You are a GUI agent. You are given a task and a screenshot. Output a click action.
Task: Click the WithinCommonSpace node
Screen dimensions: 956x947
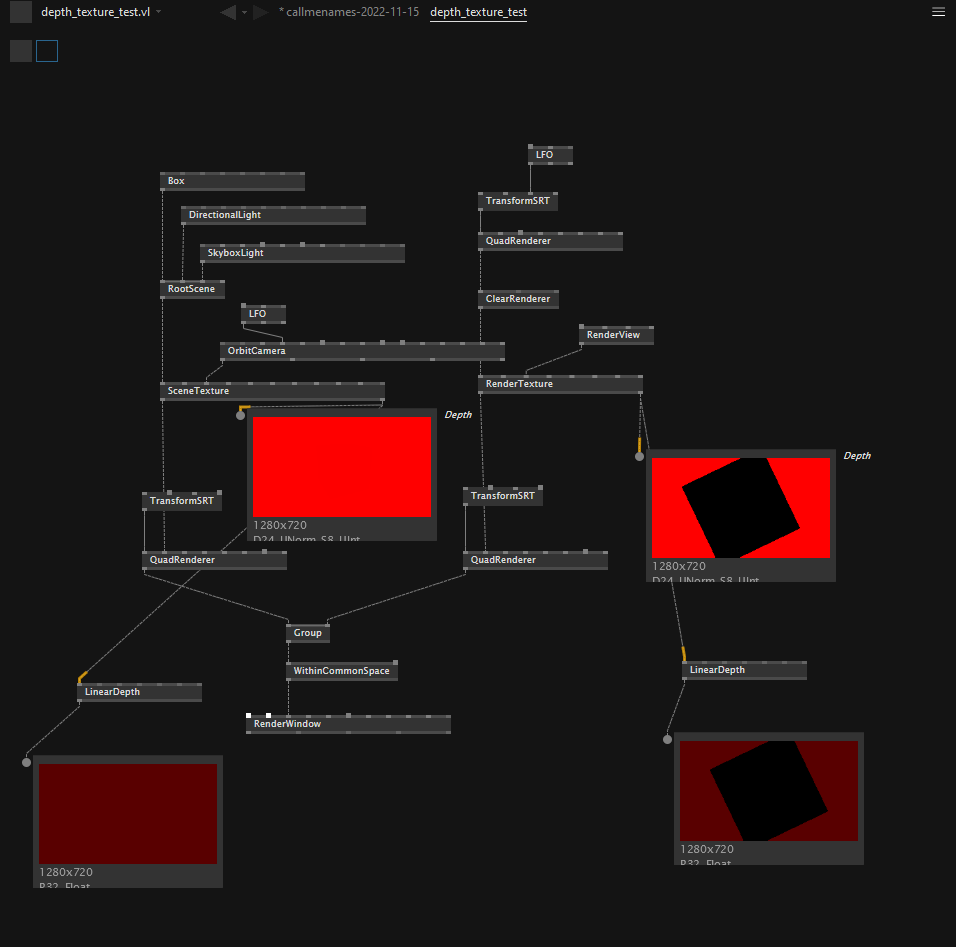(341, 671)
